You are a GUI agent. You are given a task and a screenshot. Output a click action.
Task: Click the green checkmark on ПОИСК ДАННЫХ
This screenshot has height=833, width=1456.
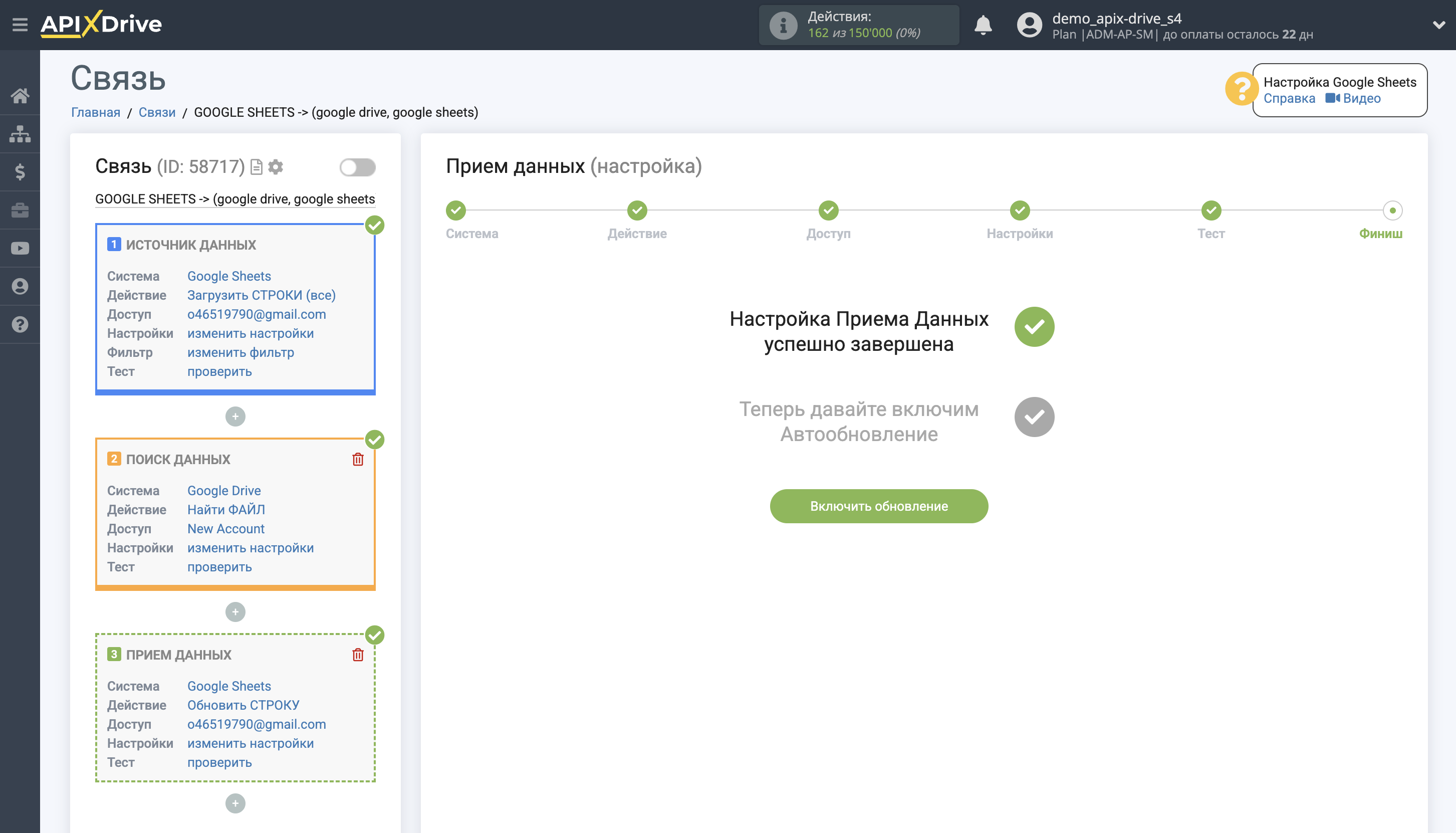point(375,440)
